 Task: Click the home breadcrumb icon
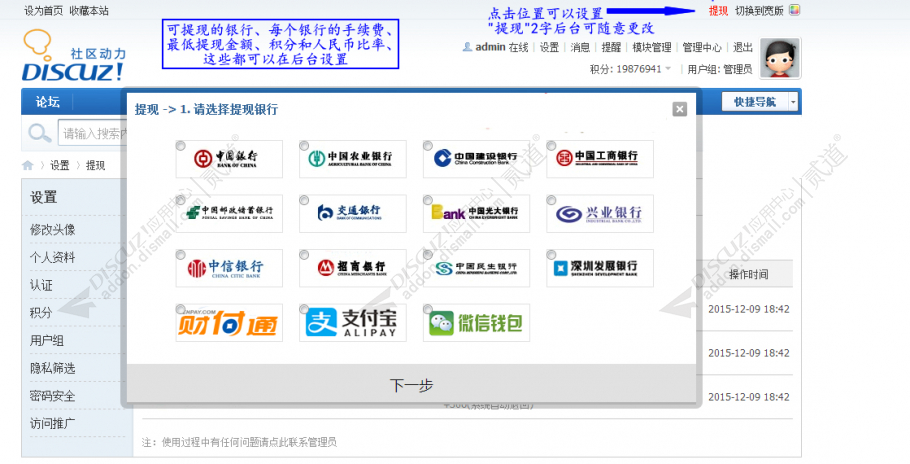pos(27,165)
